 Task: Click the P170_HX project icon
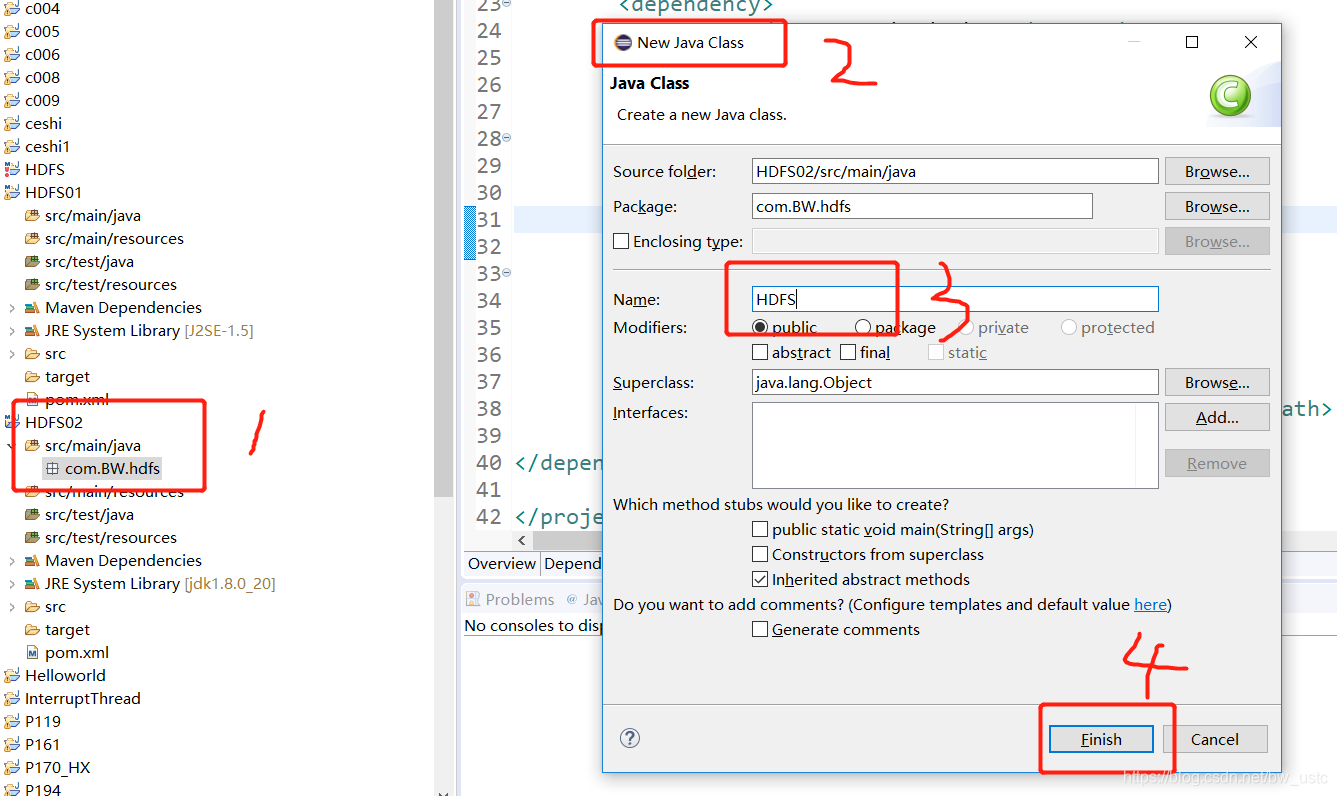[12, 767]
